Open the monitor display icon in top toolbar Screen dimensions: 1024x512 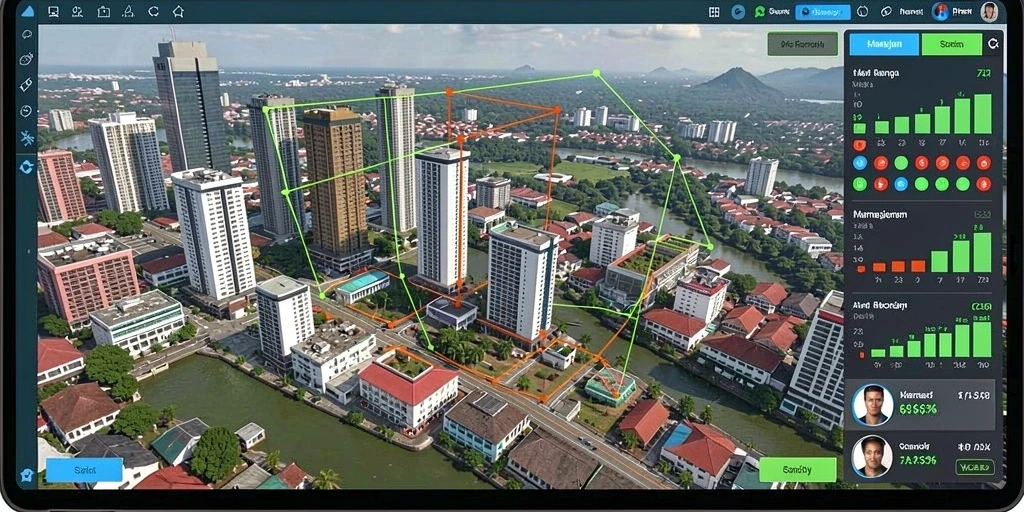pos(54,11)
